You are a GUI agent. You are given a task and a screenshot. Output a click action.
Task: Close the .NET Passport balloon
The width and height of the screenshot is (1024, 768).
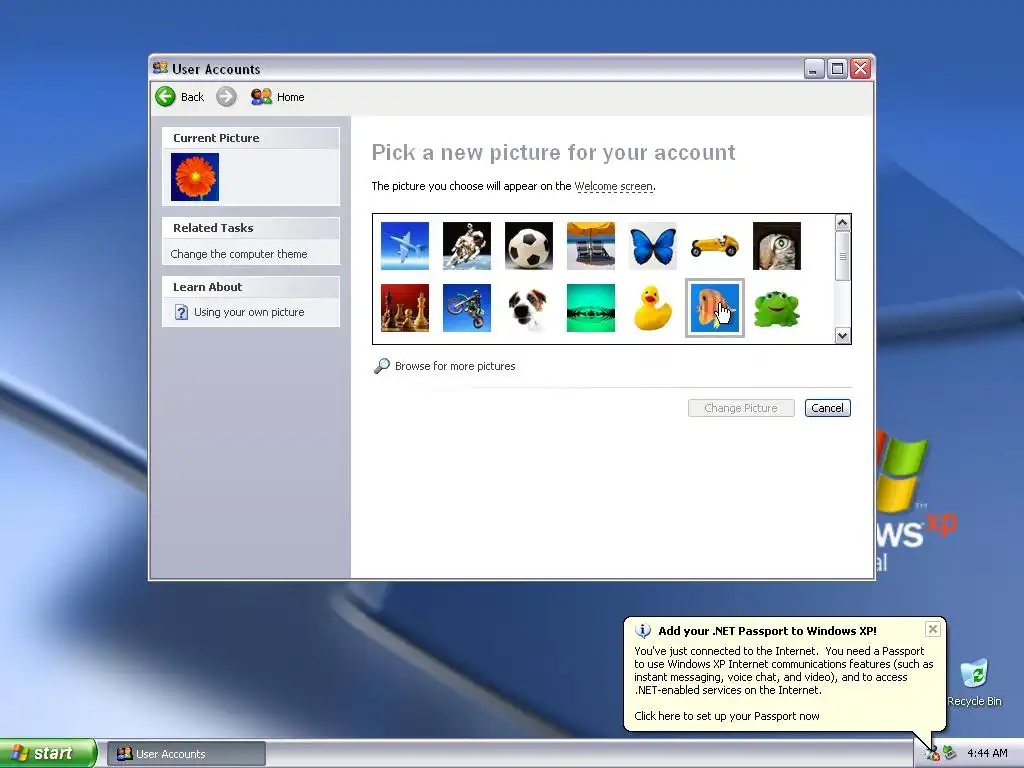click(x=933, y=629)
